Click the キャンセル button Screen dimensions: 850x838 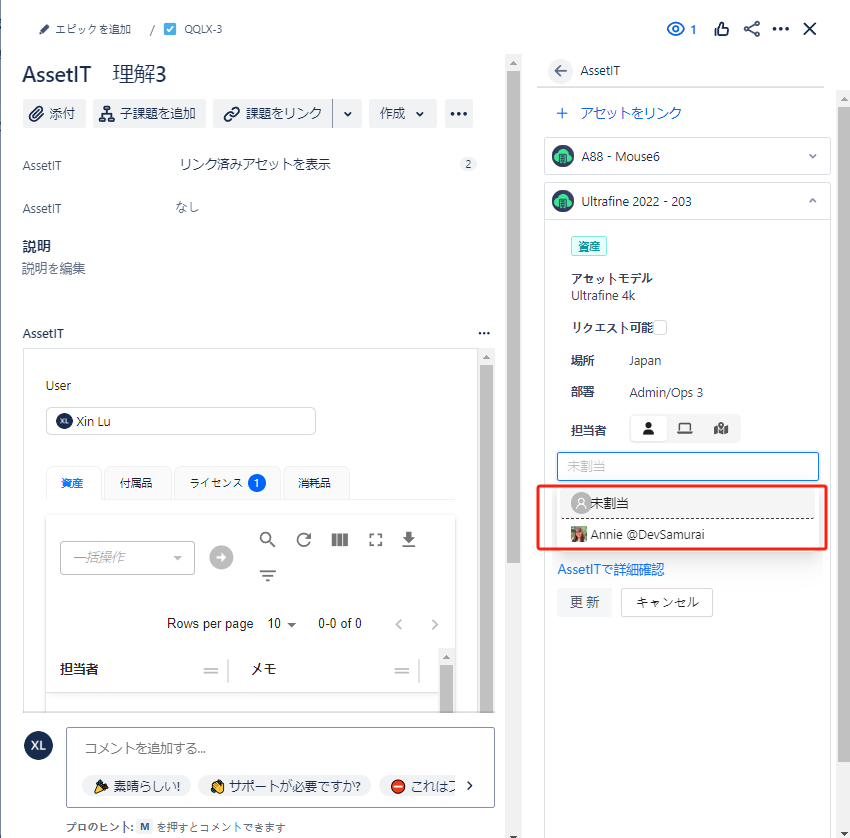(666, 602)
